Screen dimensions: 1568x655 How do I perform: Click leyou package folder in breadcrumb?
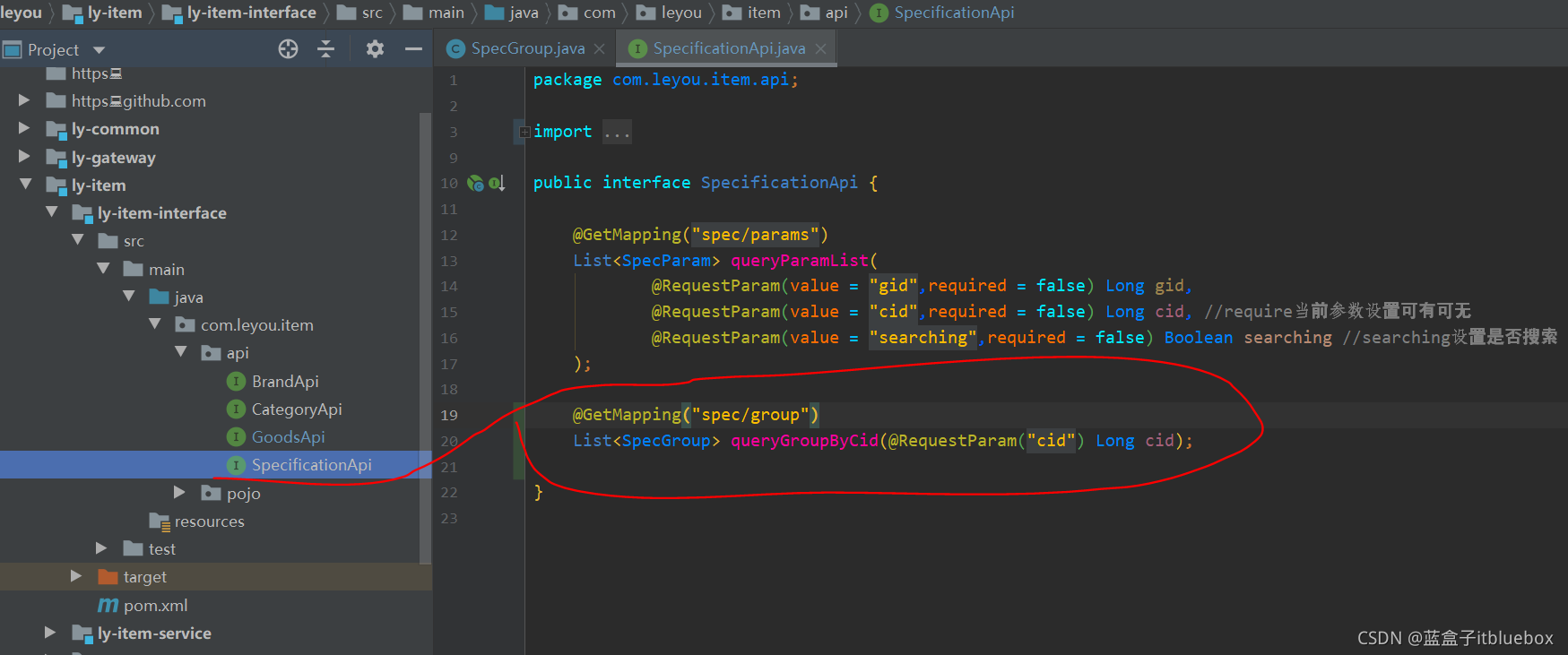click(681, 13)
